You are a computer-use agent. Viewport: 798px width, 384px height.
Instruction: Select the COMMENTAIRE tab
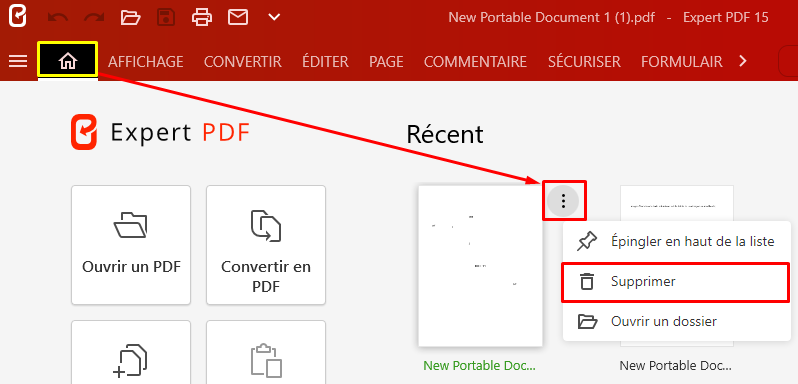[475, 62]
